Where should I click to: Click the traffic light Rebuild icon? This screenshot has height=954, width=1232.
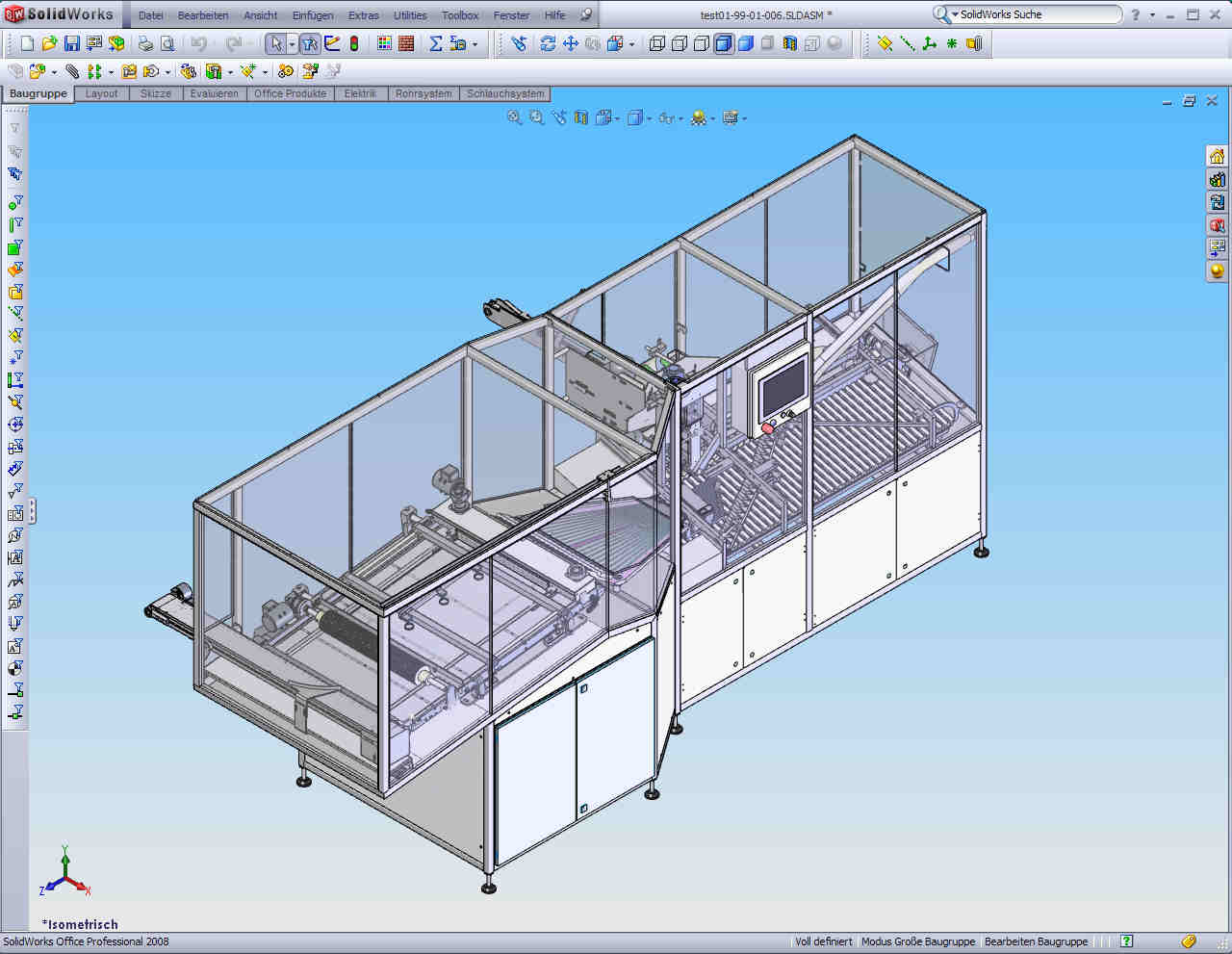pyautogui.click(x=354, y=43)
